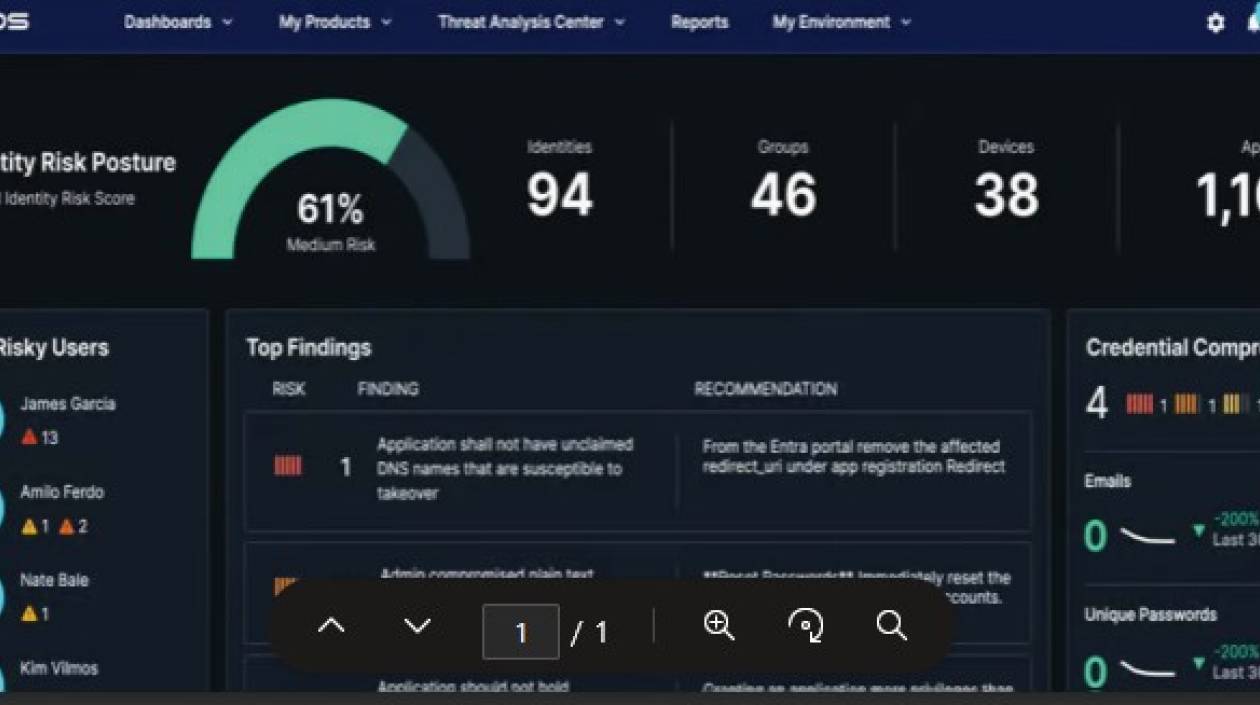
Task: Click the red severity bar icon near Credential count 4
Action: coord(1140,404)
